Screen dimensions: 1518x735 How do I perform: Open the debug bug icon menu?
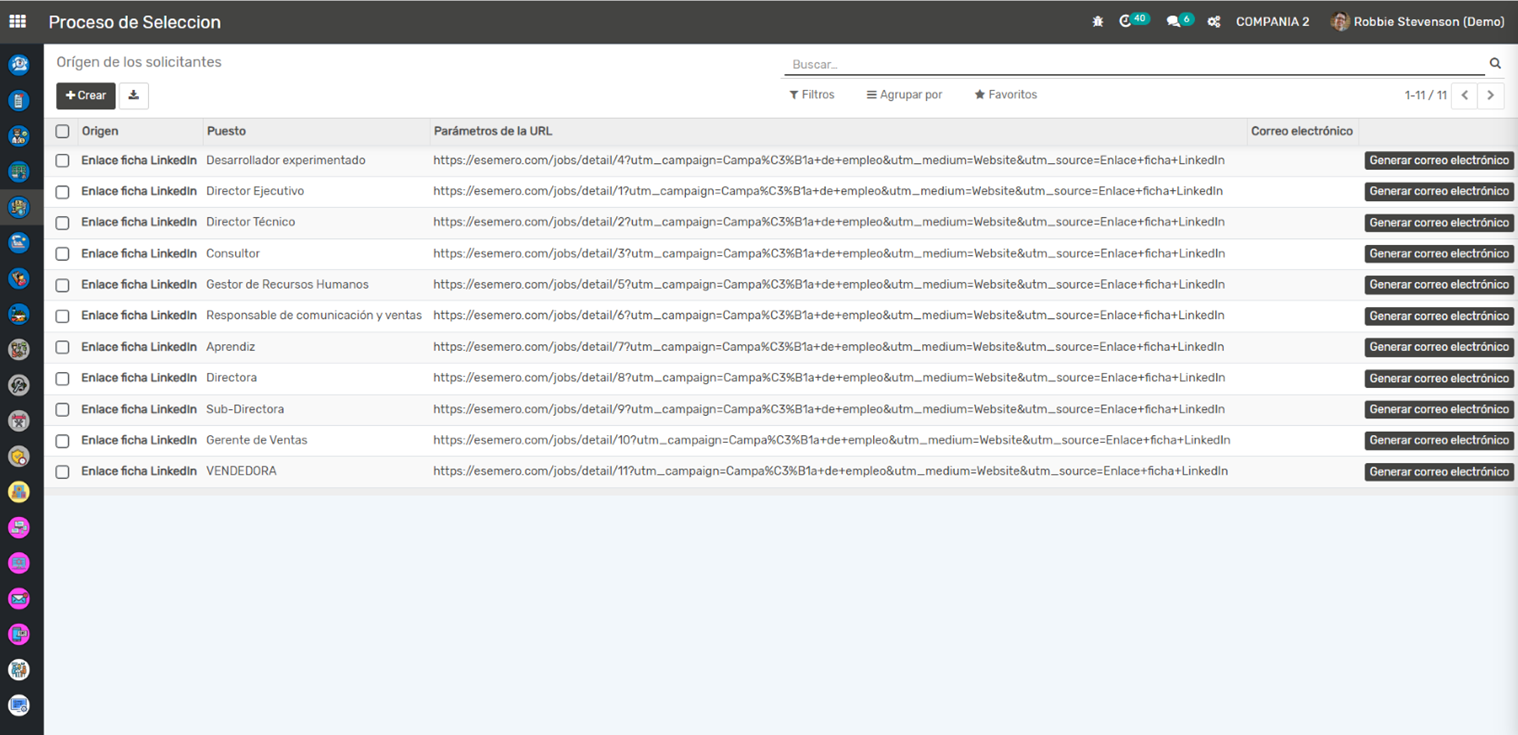[1098, 21]
